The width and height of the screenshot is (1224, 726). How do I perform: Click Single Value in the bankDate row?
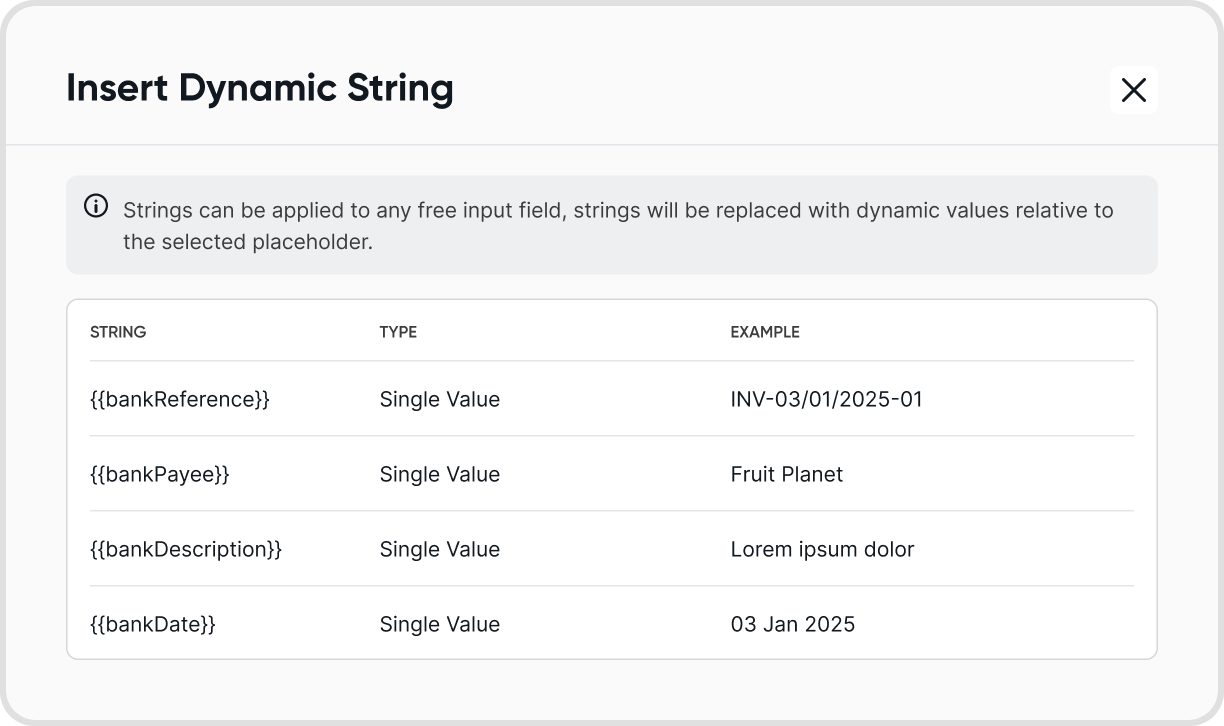tap(440, 625)
